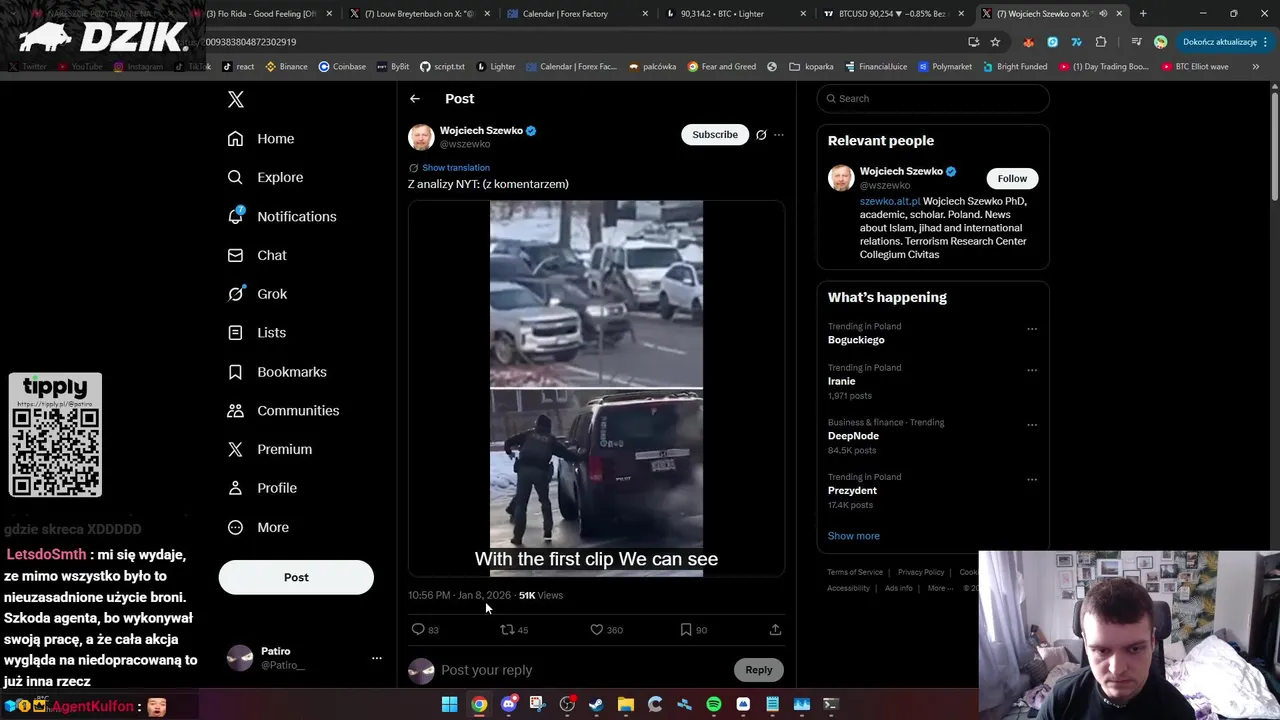1280x720 pixels.
Task: Open Explore in the X sidebar
Action: pyautogui.click(x=265, y=177)
